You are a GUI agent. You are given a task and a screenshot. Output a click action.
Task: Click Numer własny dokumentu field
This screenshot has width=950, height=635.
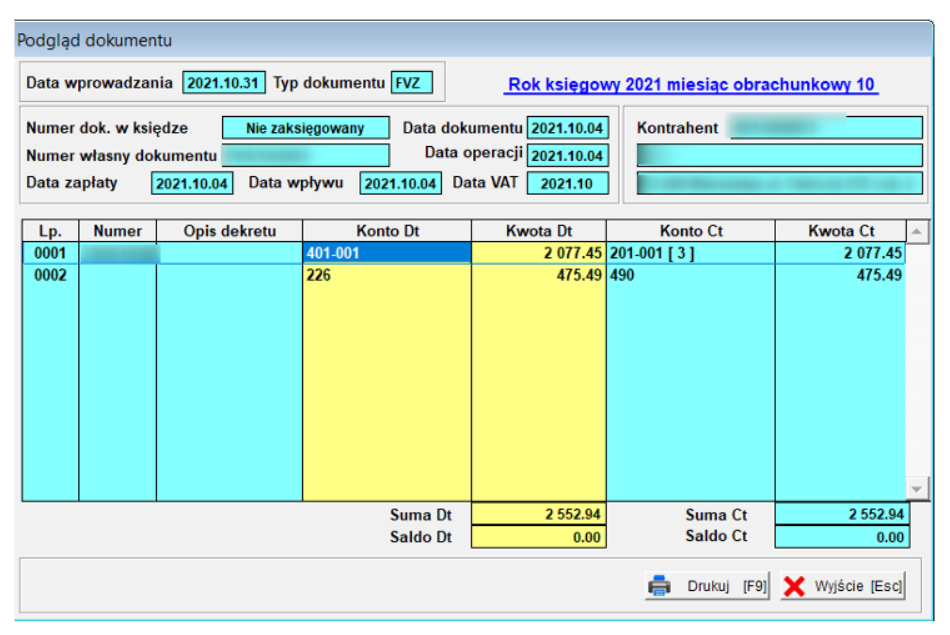[305, 155]
